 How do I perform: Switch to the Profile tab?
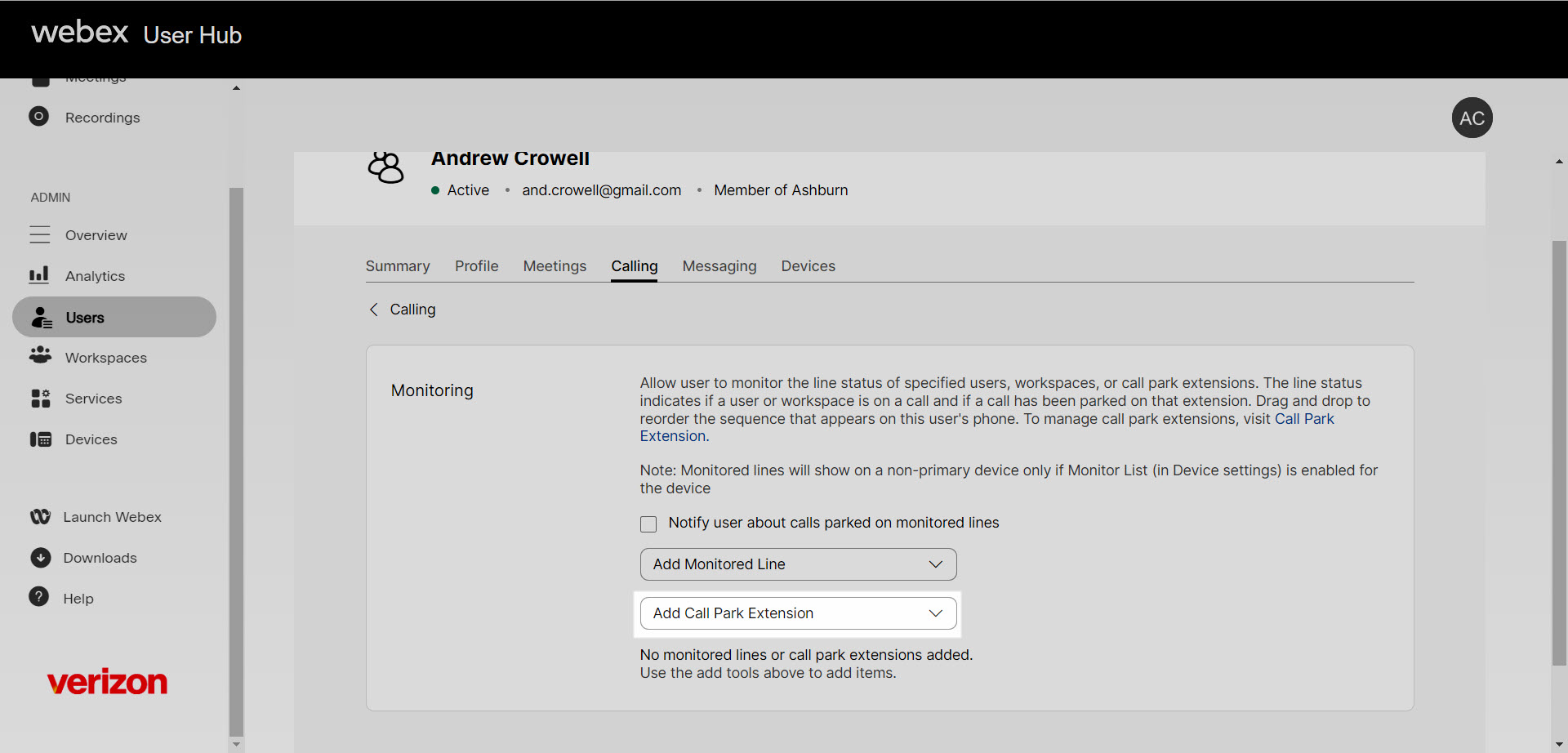click(477, 266)
